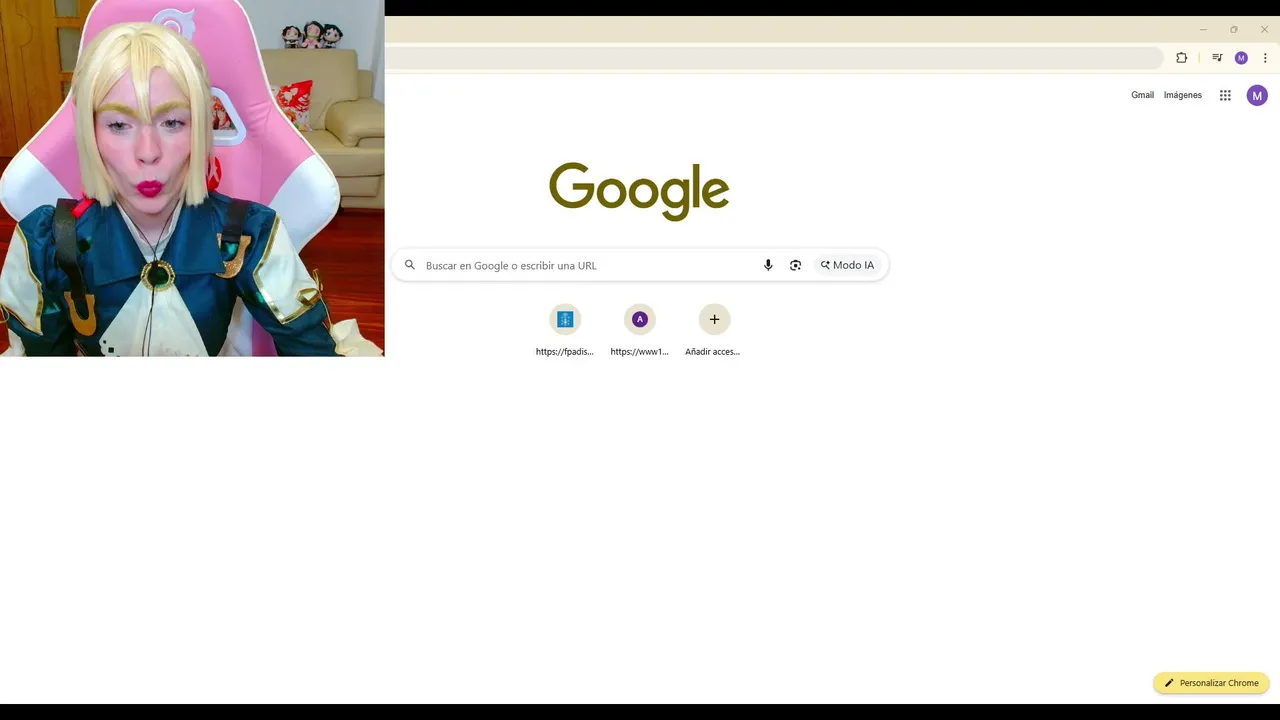The width and height of the screenshot is (1280, 720).
Task: Launch Modo IA search mode
Action: 848,265
